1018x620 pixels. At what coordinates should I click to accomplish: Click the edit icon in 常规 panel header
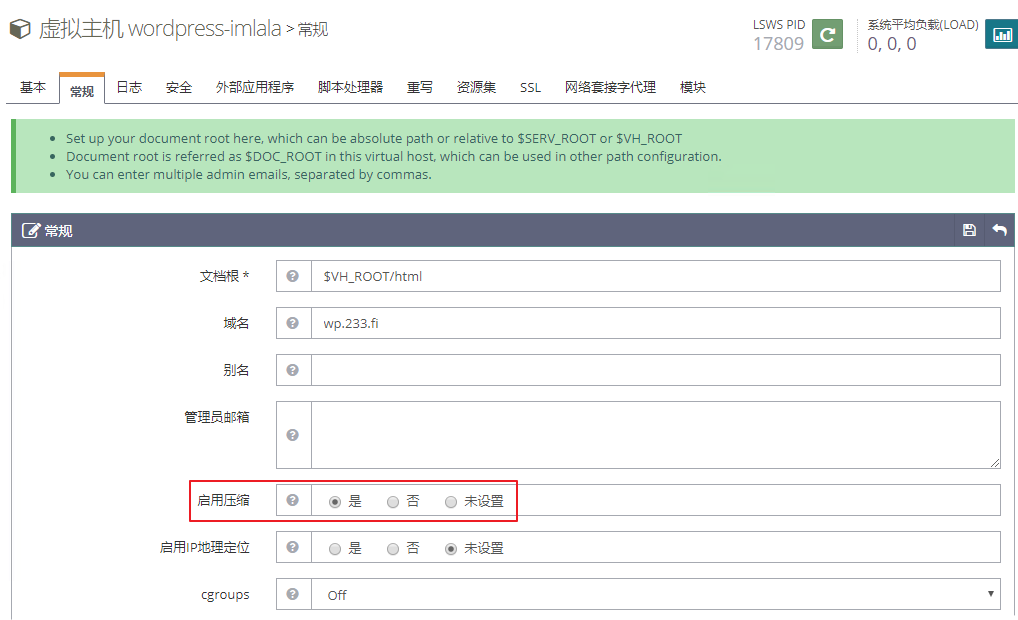pyautogui.click(x=31, y=230)
